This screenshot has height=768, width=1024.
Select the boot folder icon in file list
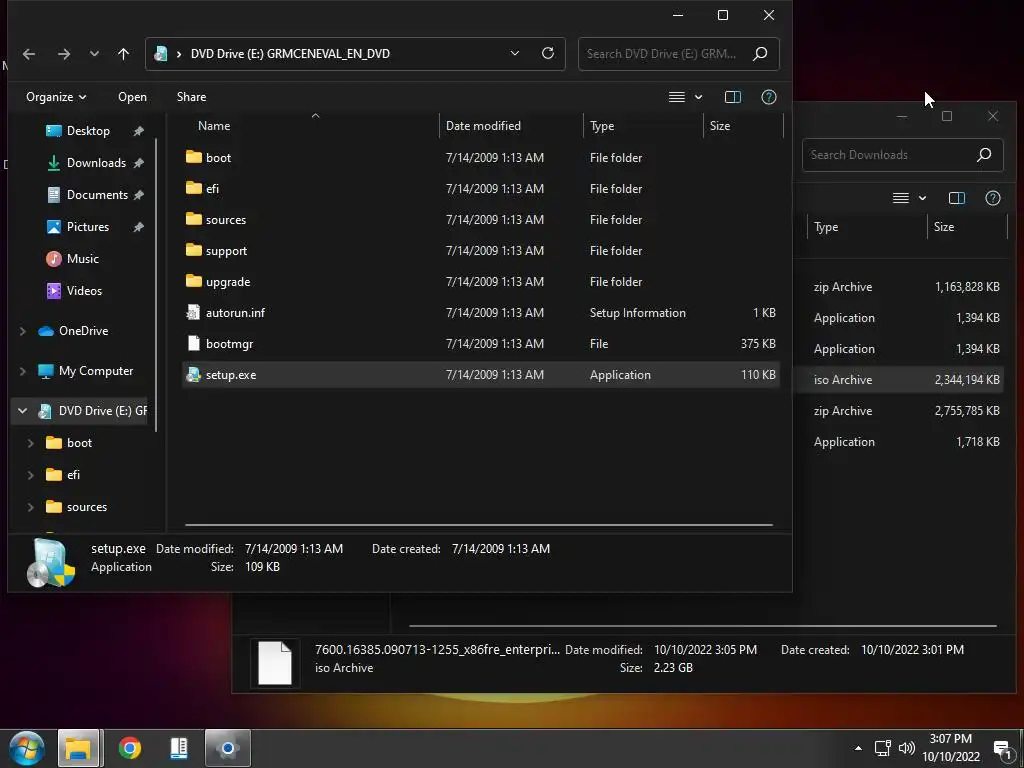pos(194,157)
